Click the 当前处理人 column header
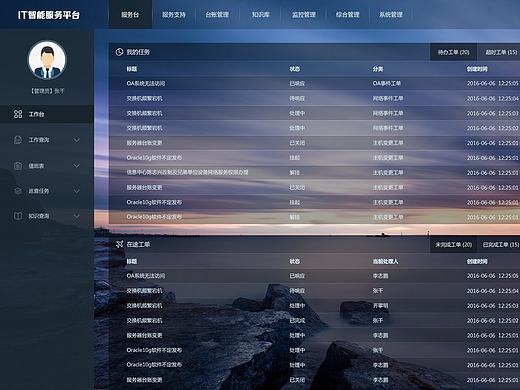The width and height of the screenshot is (520, 390). pyautogui.click(x=385, y=261)
